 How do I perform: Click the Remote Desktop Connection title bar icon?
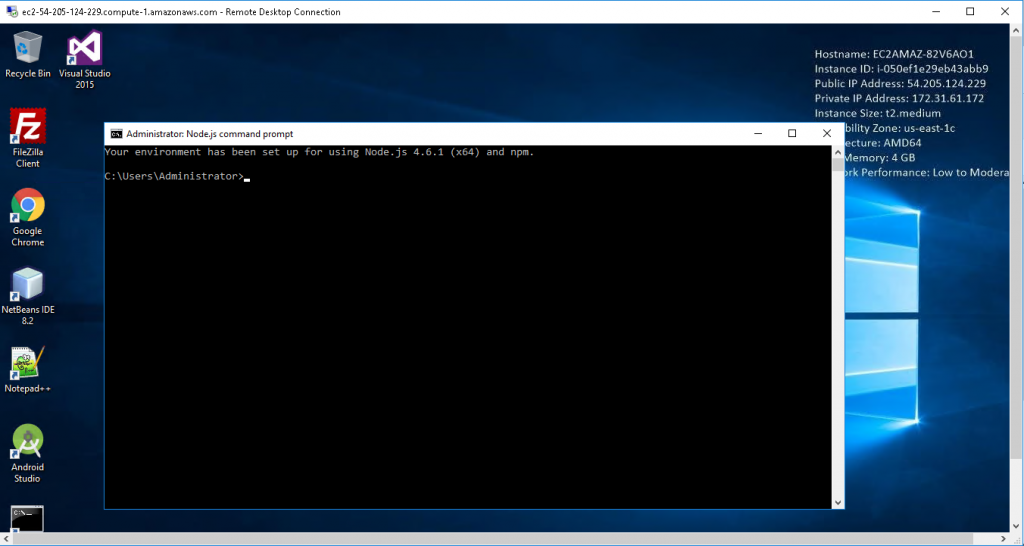[9, 12]
